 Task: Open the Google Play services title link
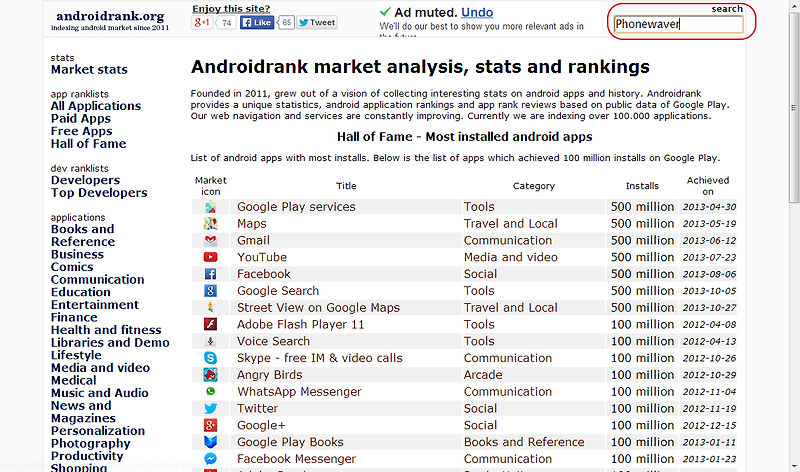tap(296, 207)
